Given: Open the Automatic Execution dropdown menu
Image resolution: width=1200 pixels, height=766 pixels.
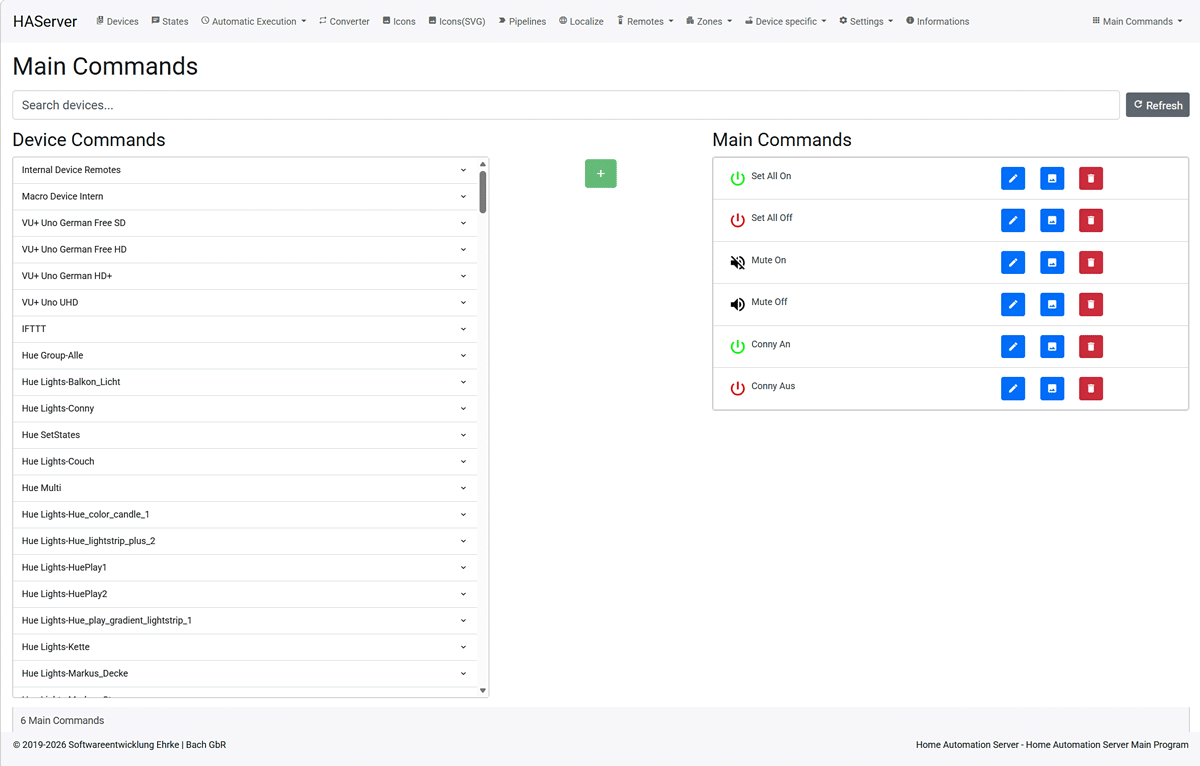Looking at the screenshot, I should [x=254, y=21].
